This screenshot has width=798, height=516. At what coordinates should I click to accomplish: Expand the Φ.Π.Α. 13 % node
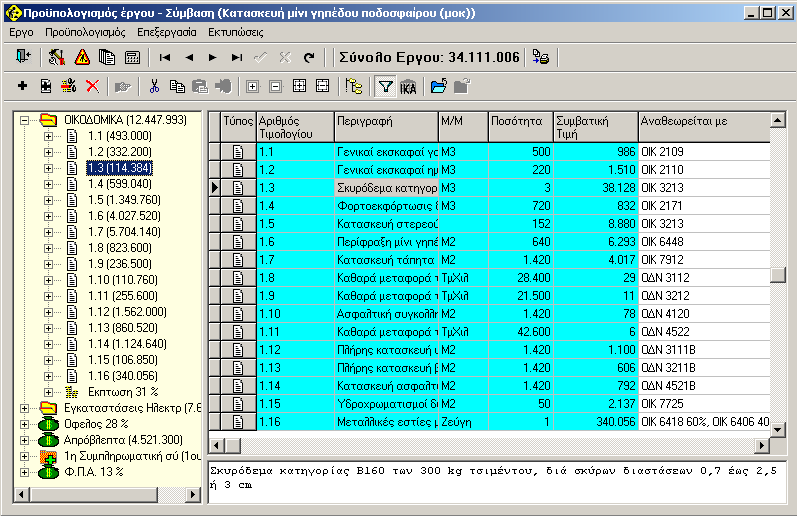click(x=24, y=472)
